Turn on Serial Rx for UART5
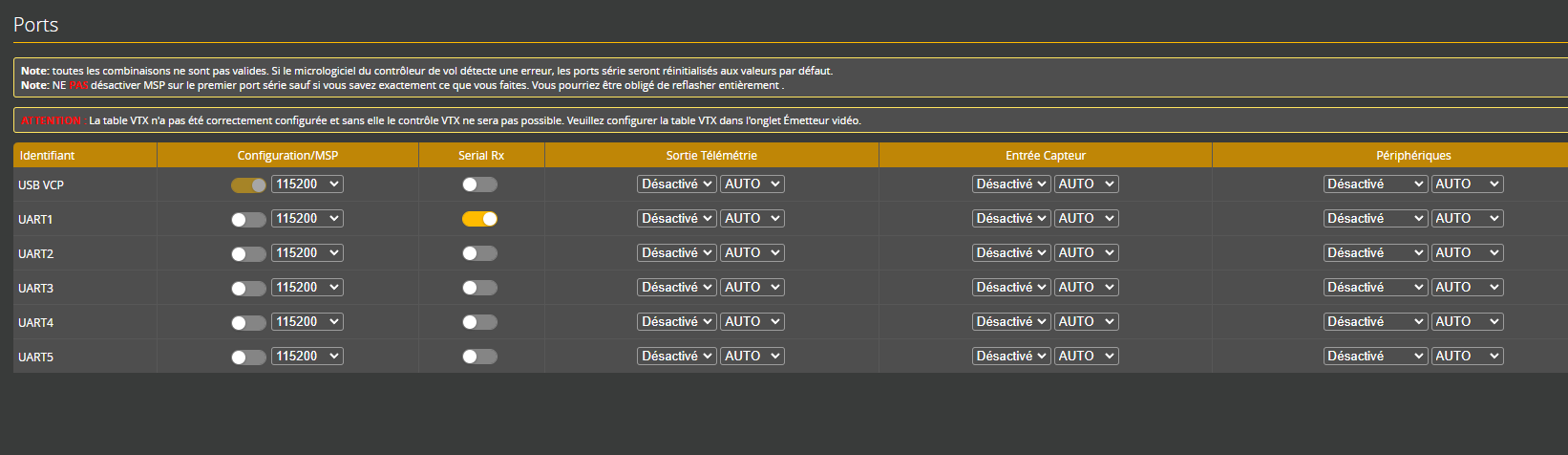 [x=479, y=357]
